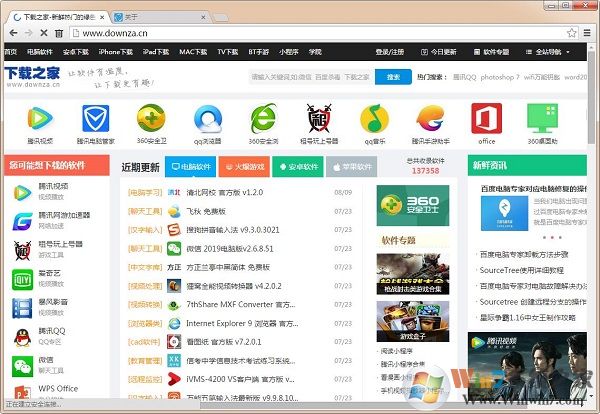This screenshot has width=600, height=414.
Task: Open the 腾讯视频 icon in top app row
Action: [x=39, y=118]
